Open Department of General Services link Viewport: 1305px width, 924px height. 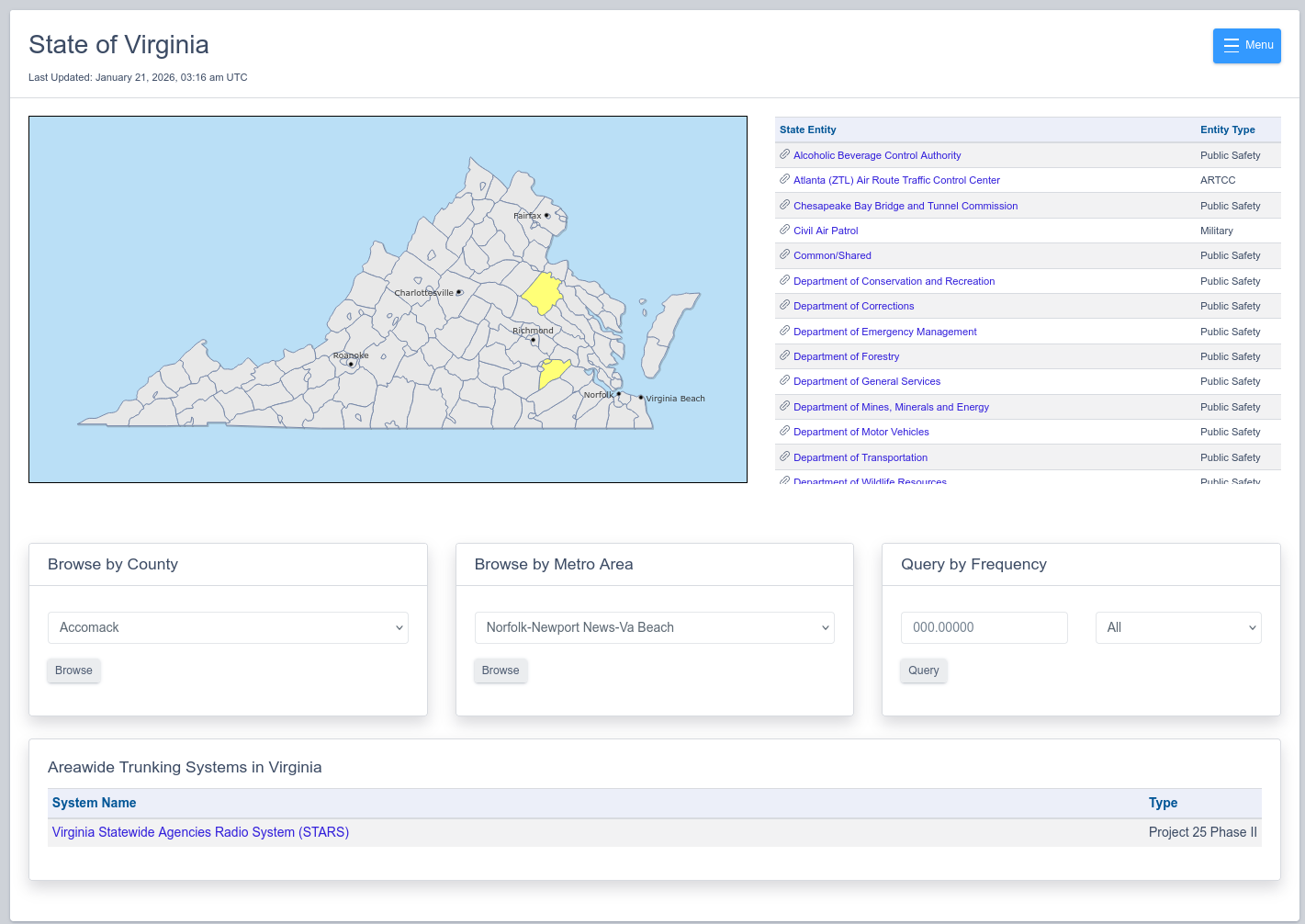click(867, 381)
